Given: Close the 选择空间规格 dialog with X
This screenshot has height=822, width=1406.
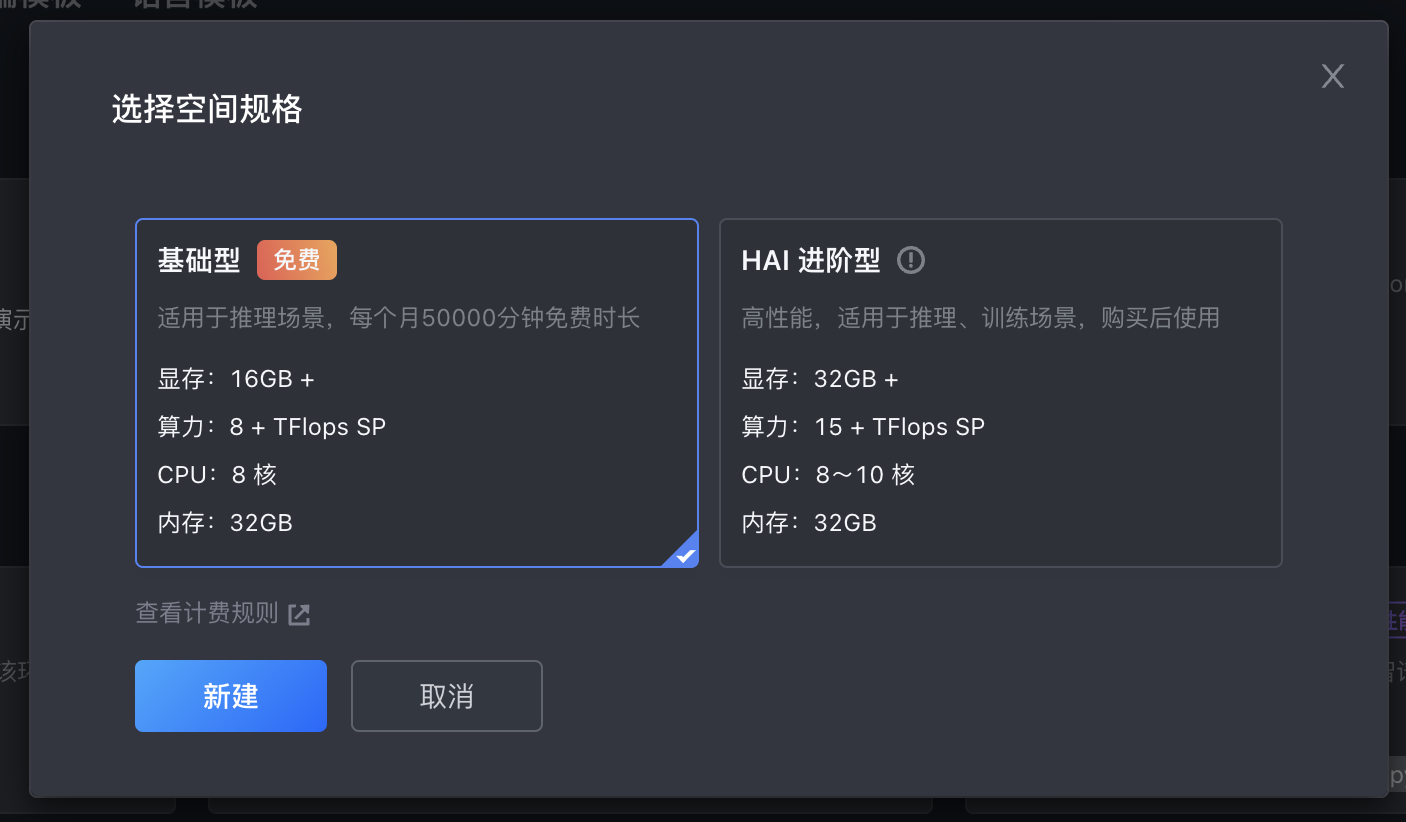Looking at the screenshot, I should 1332,77.
